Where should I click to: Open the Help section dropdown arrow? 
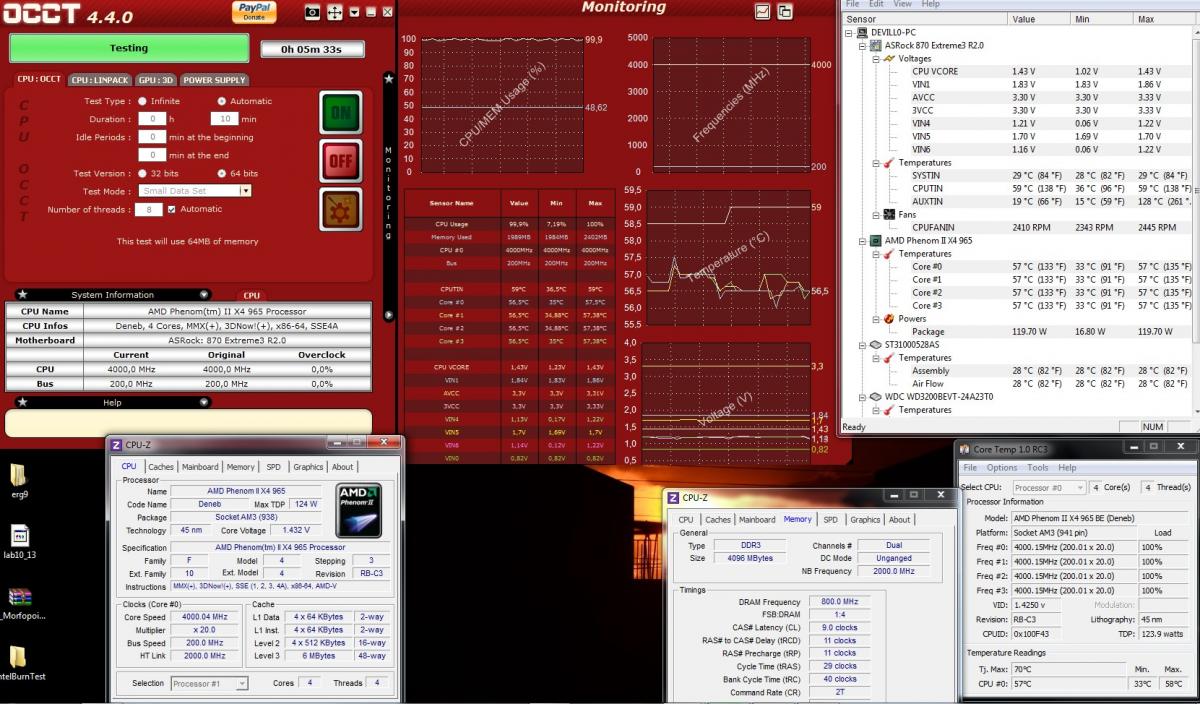(x=204, y=402)
